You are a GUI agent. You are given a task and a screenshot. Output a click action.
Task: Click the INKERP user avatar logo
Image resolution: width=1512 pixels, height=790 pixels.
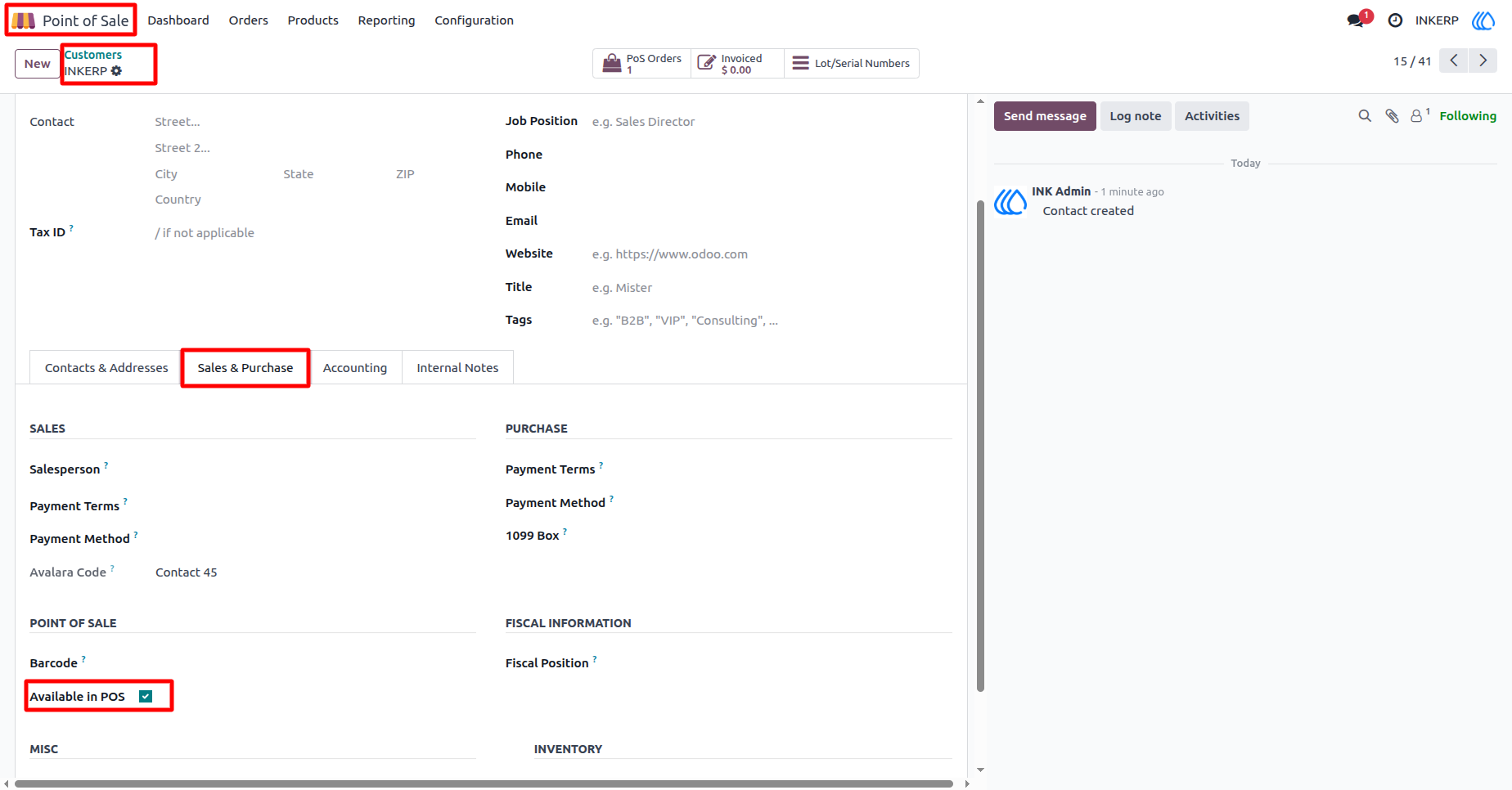point(1483,20)
